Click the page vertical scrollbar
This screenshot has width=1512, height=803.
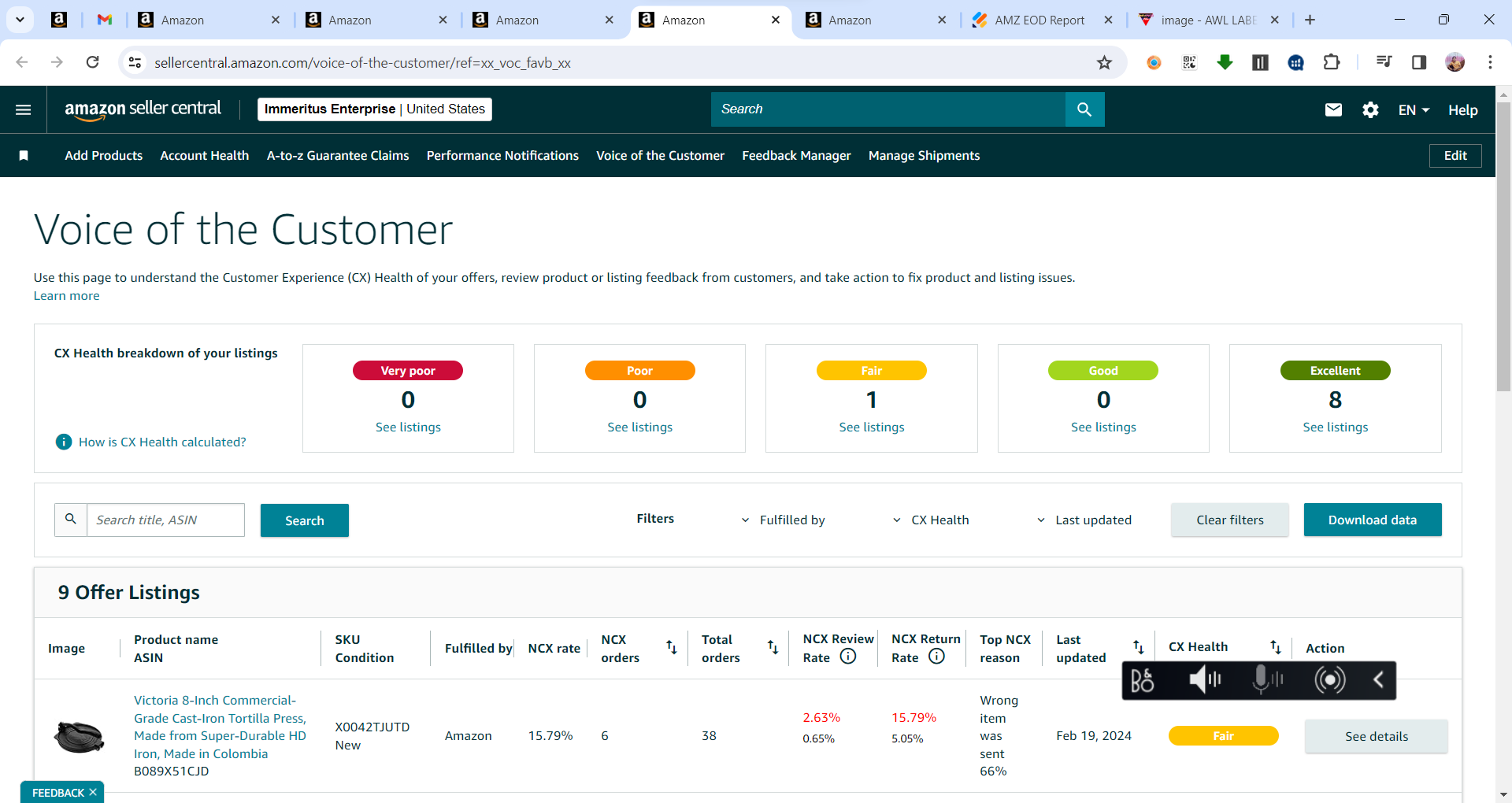pos(1503,246)
